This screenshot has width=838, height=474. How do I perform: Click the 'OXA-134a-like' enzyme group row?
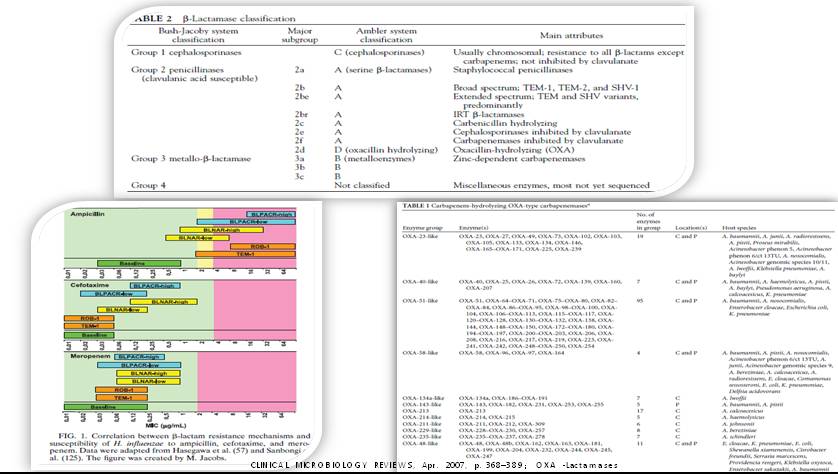coord(423,398)
